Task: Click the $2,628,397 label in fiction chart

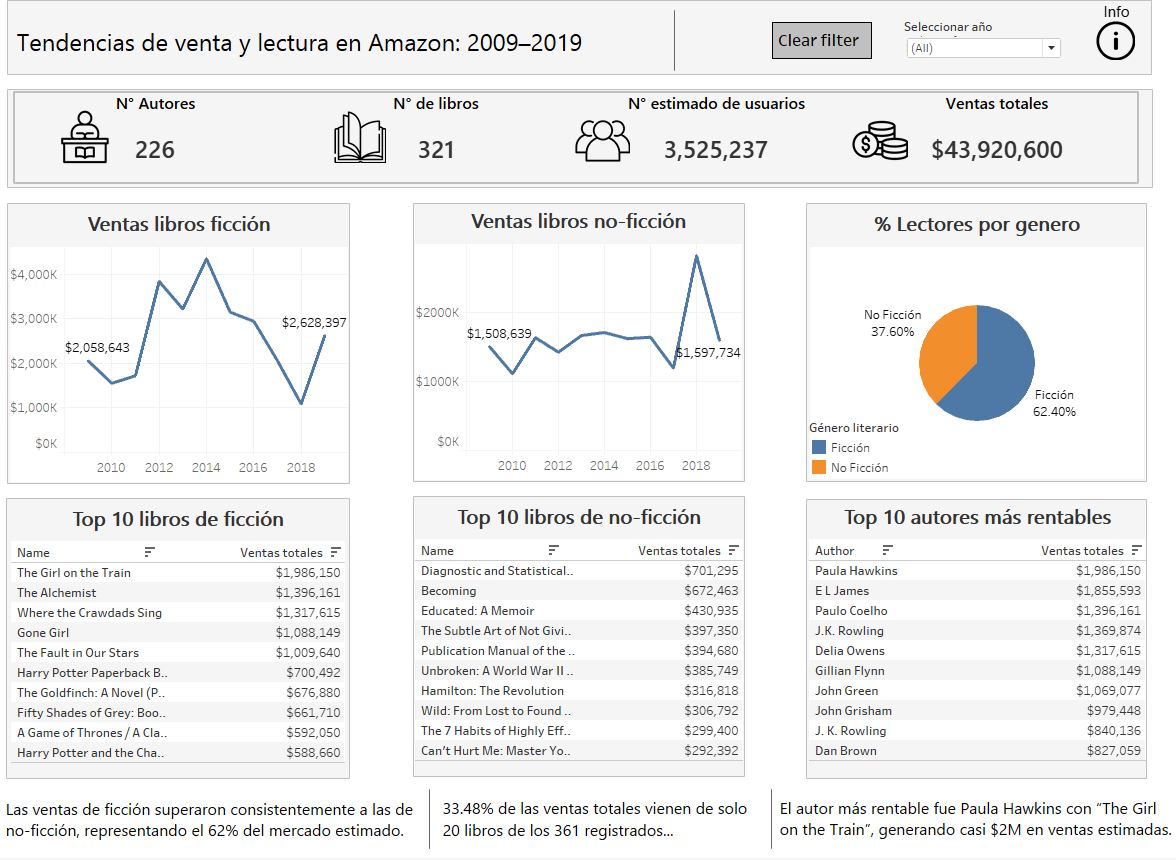Action: click(x=314, y=322)
